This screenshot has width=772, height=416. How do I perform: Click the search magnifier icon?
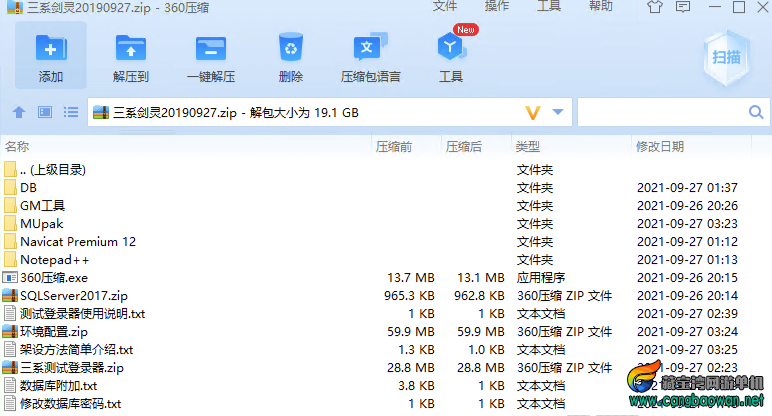click(756, 112)
